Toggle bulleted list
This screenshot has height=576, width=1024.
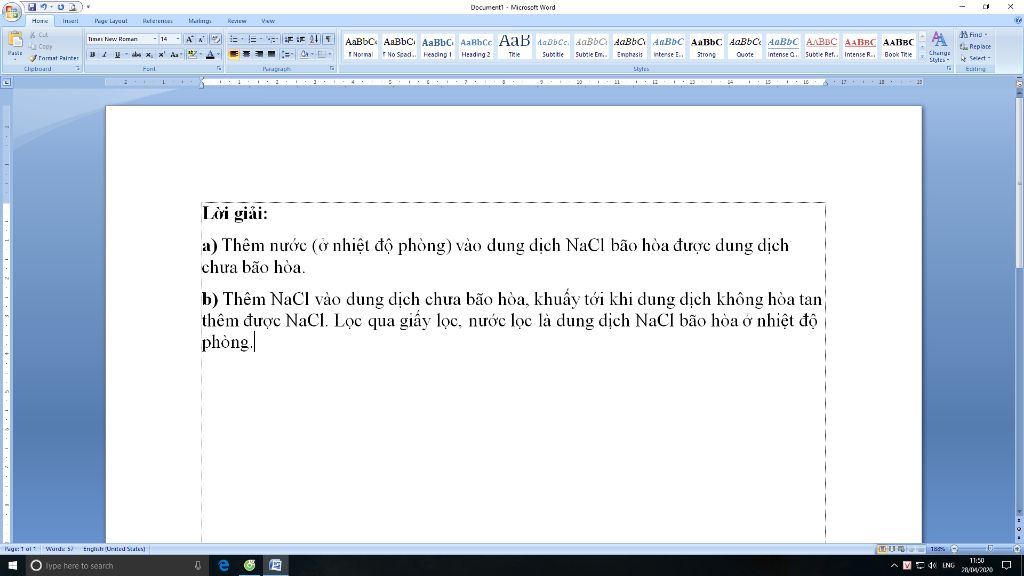click(233, 39)
